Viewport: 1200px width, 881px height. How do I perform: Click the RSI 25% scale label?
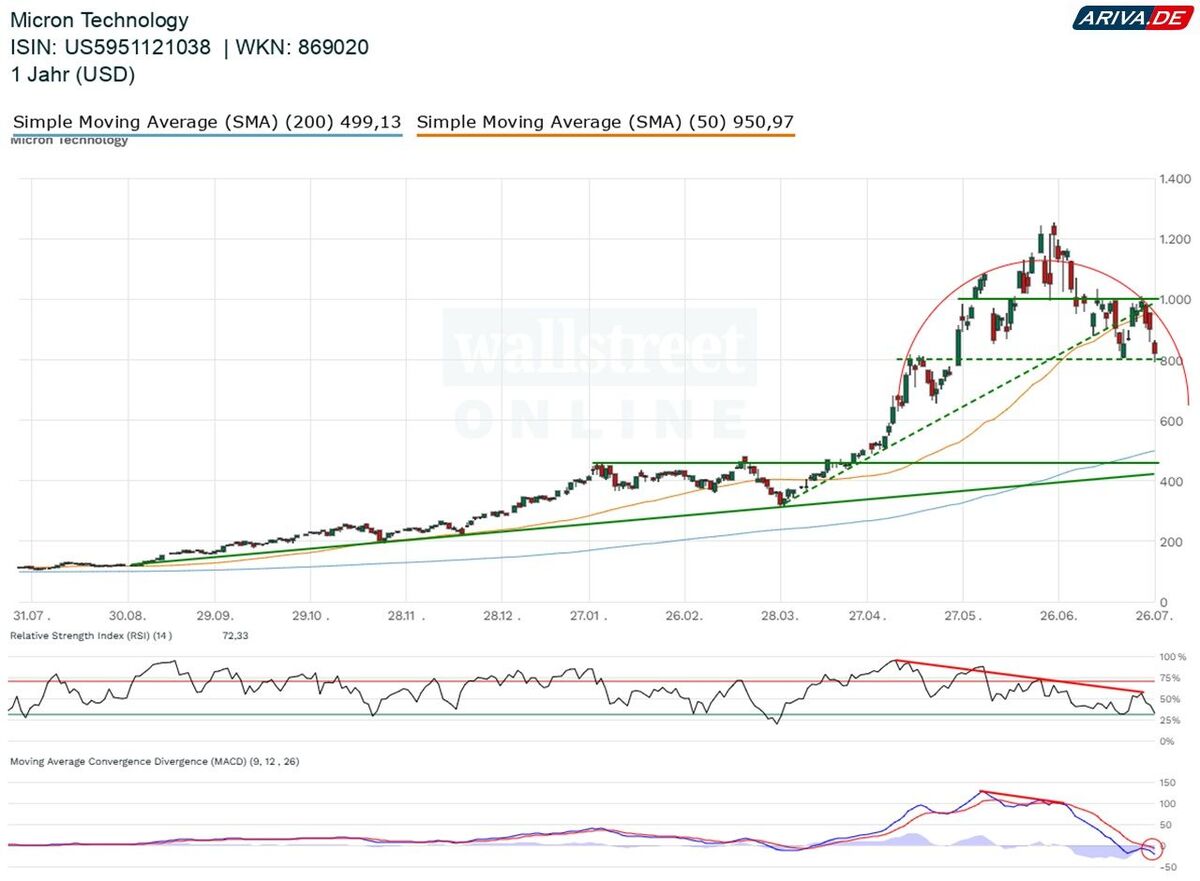point(1170,720)
